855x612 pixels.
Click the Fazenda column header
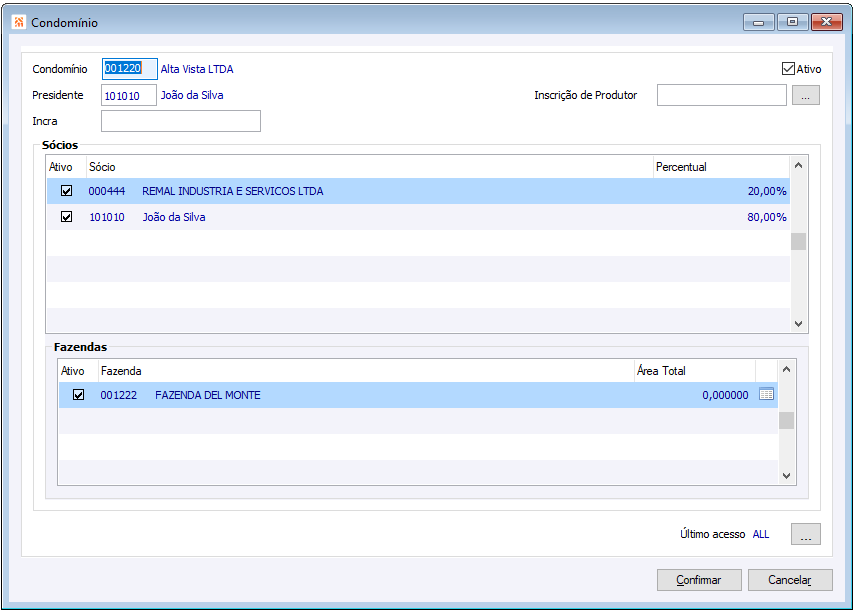[366, 371]
